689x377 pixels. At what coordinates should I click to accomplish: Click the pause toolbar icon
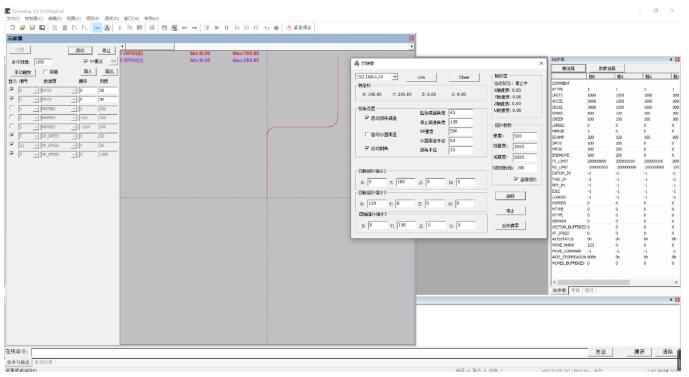(227, 28)
